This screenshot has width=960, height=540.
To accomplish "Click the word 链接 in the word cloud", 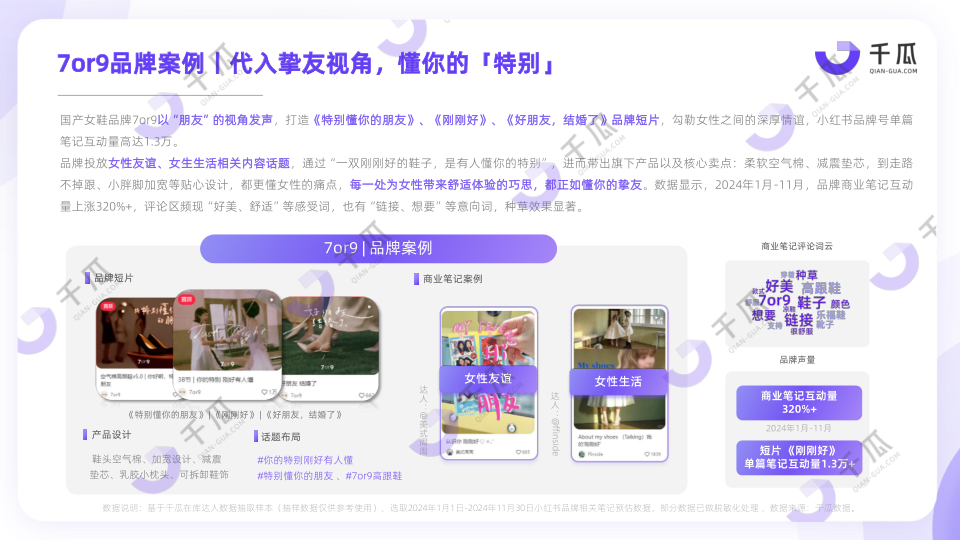I will click(x=798, y=320).
